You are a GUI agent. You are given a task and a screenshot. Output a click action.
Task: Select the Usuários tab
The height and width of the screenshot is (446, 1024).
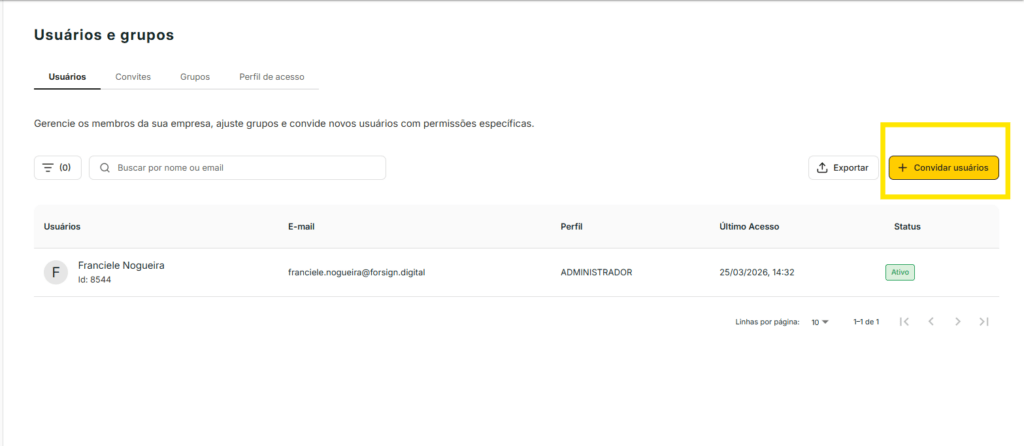[x=67, y=77]
